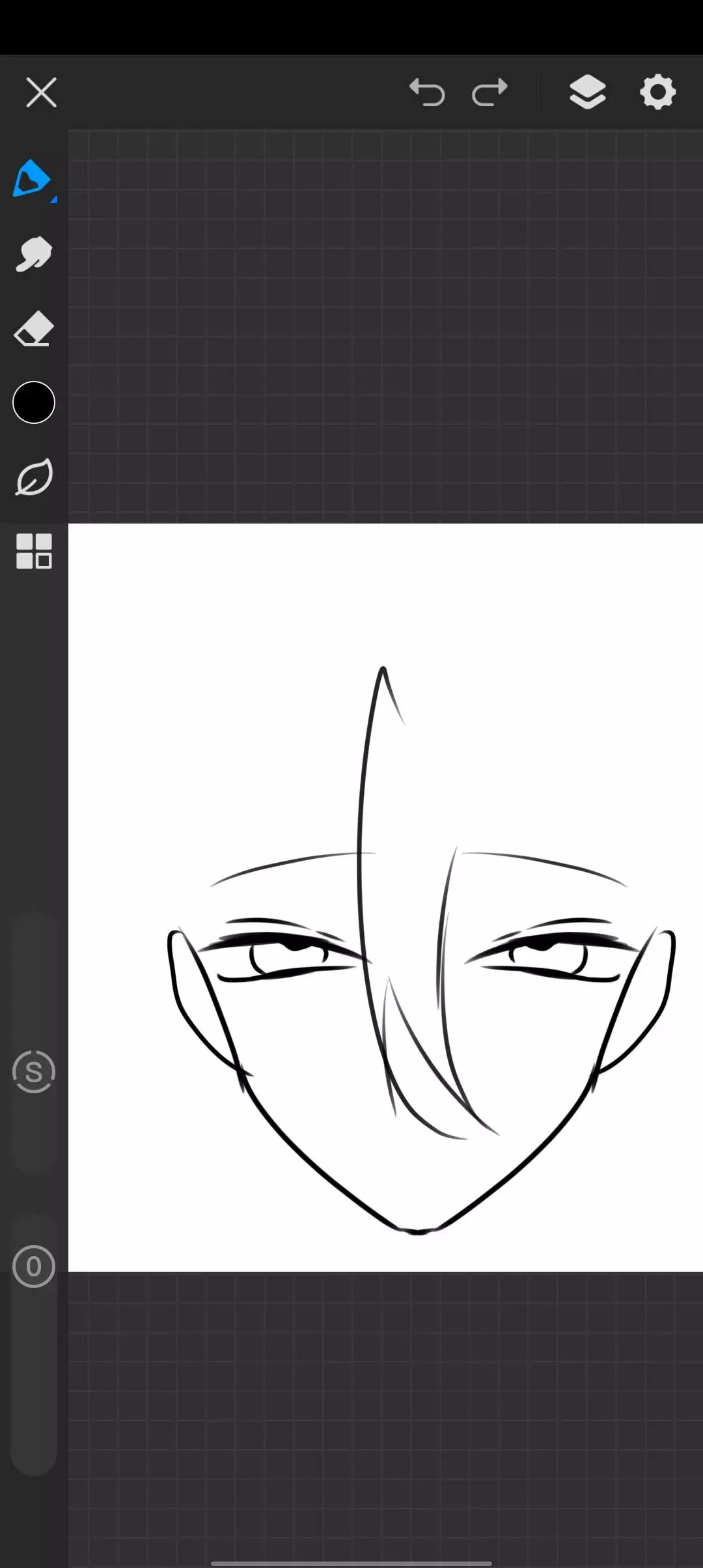703x1568 pixels.
Task: Open the leaf-shaped tool in sidebar
Action: coord(34,477)
